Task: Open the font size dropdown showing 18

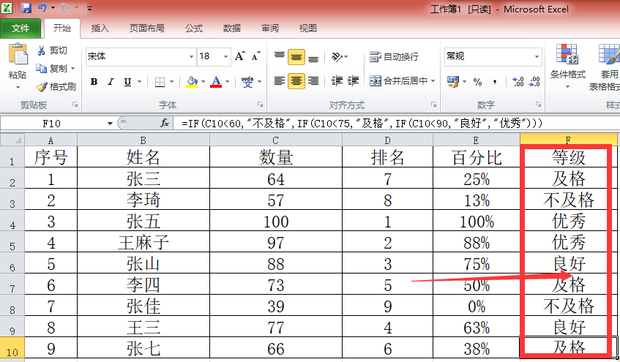Action: click(226, 57)
